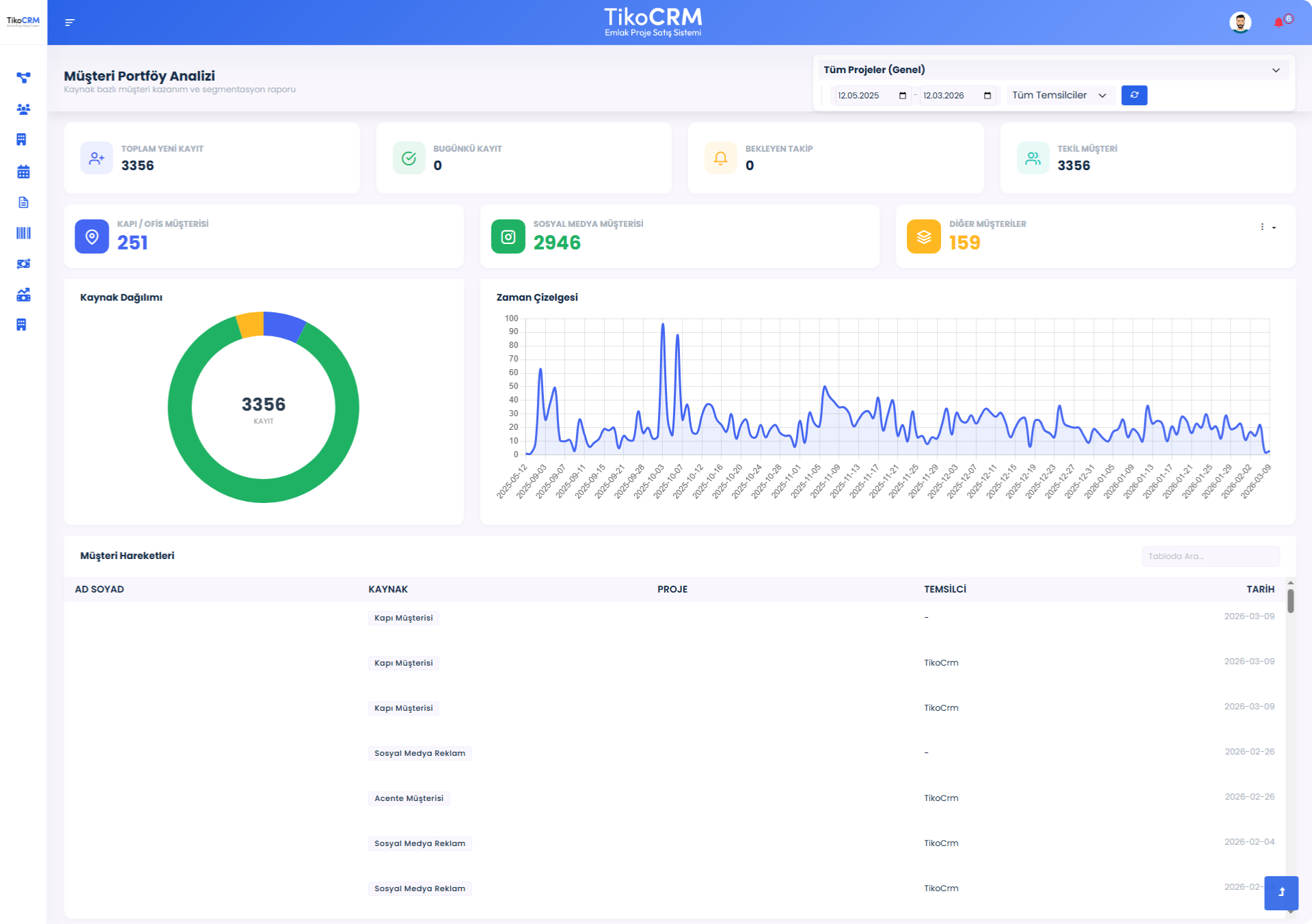The width and height of the screenshot is (1312, 924).
Task: Click the money transfer icon in sidebar
Action: [23, 264]
